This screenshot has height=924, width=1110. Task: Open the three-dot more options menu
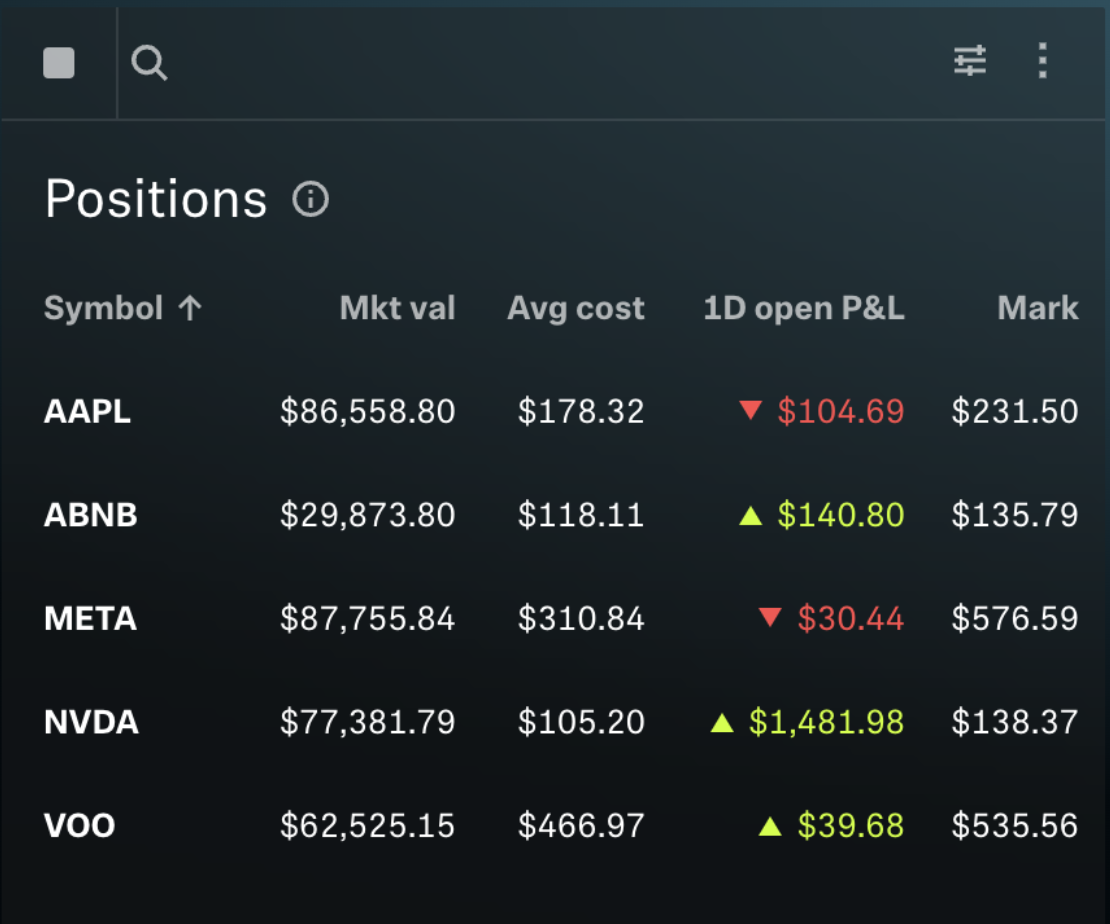click(x=1042, y=61)
